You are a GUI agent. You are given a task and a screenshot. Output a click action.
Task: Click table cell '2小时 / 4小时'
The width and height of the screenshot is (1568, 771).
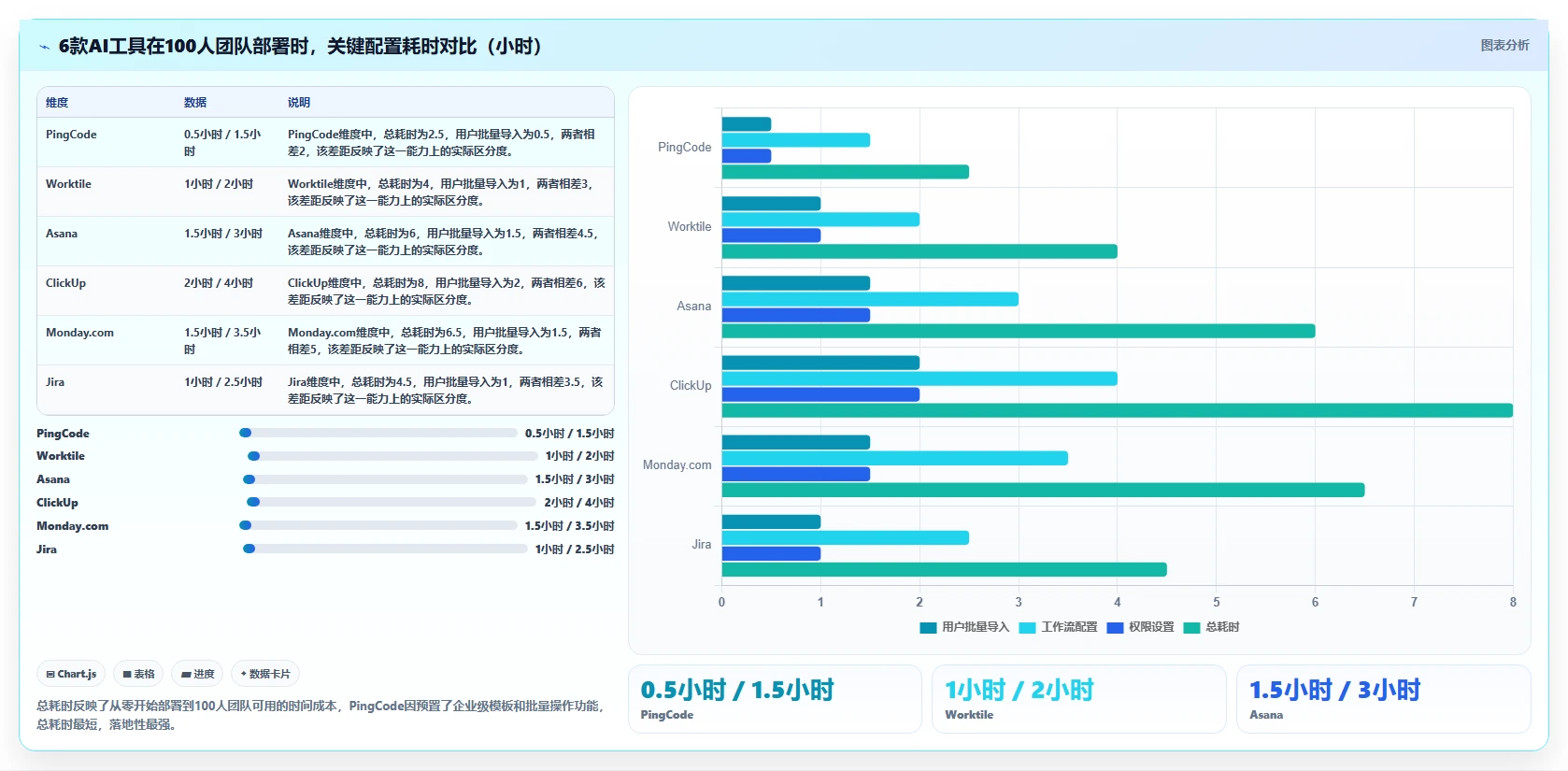[219, 283]
